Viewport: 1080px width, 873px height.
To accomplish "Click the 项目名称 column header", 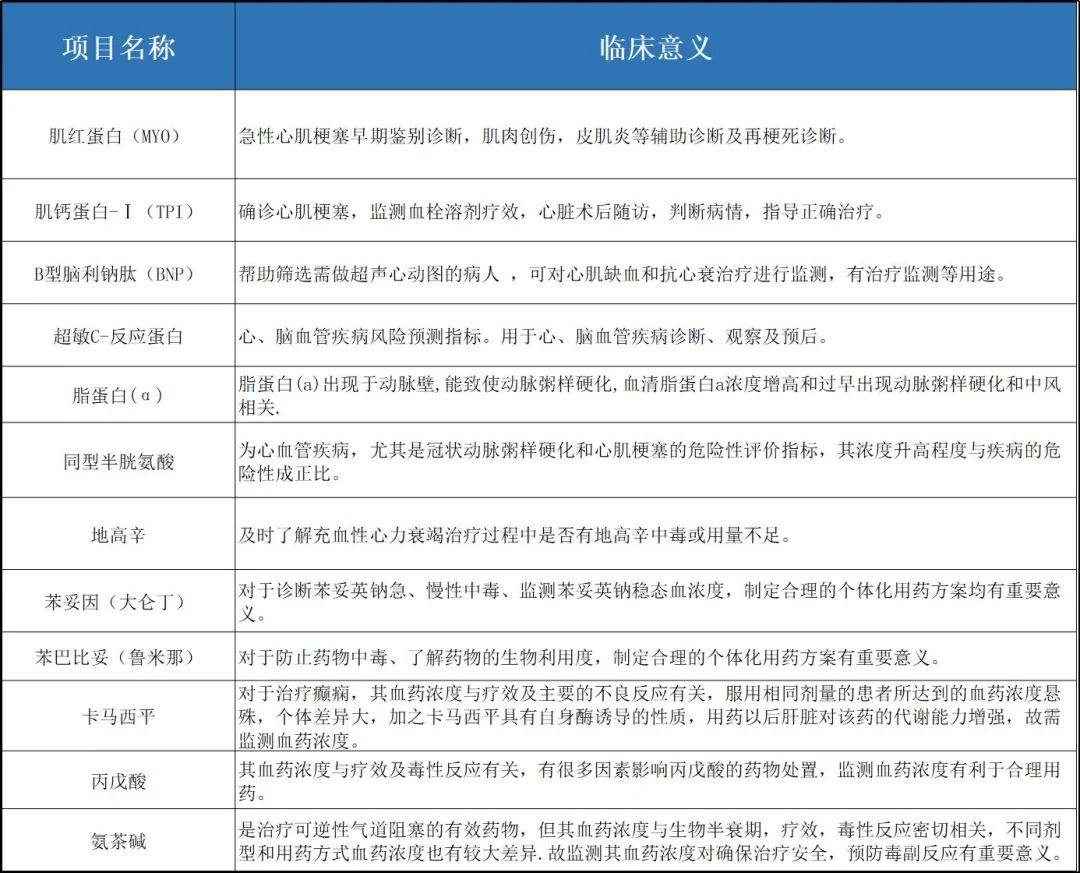I will coord(118,48).
